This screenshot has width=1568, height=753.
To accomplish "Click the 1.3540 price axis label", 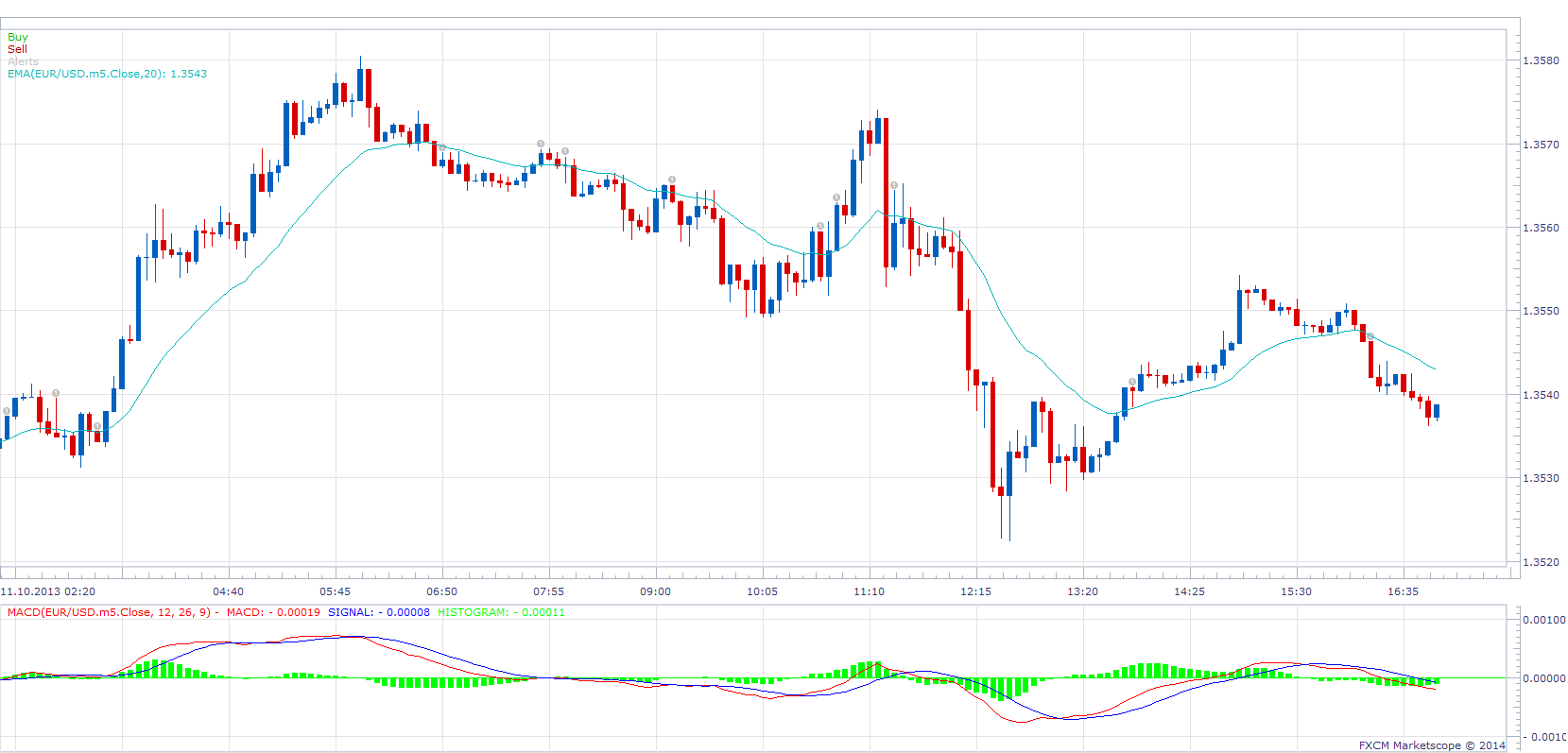I will tap(1541, 395).
